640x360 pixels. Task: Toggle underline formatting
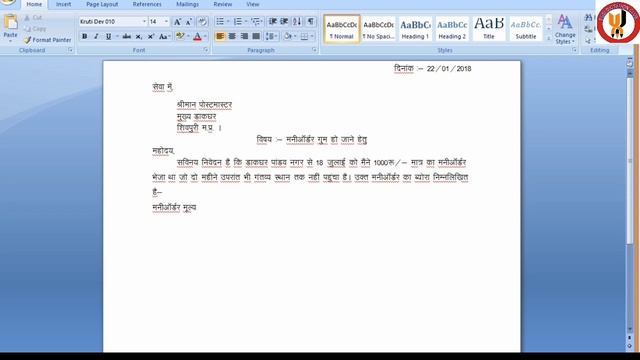click(108, 36)
